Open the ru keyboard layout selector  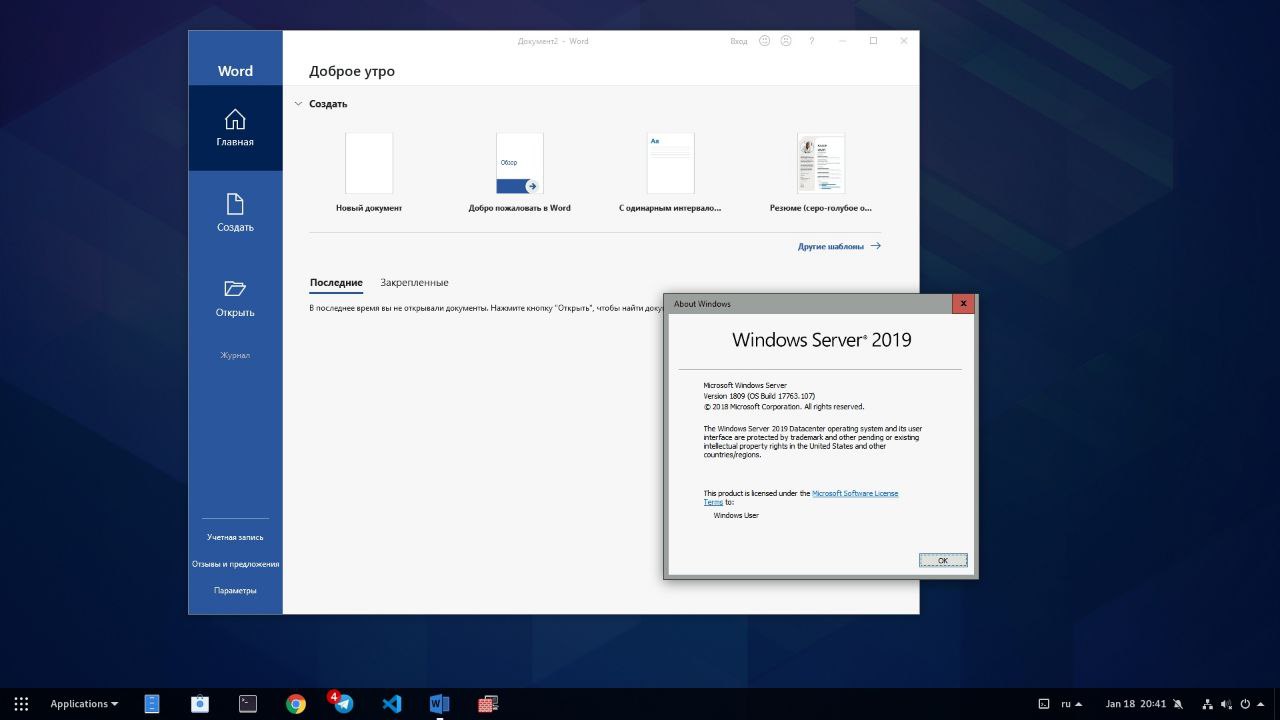pyautogui.click(x=1071, y=704)
